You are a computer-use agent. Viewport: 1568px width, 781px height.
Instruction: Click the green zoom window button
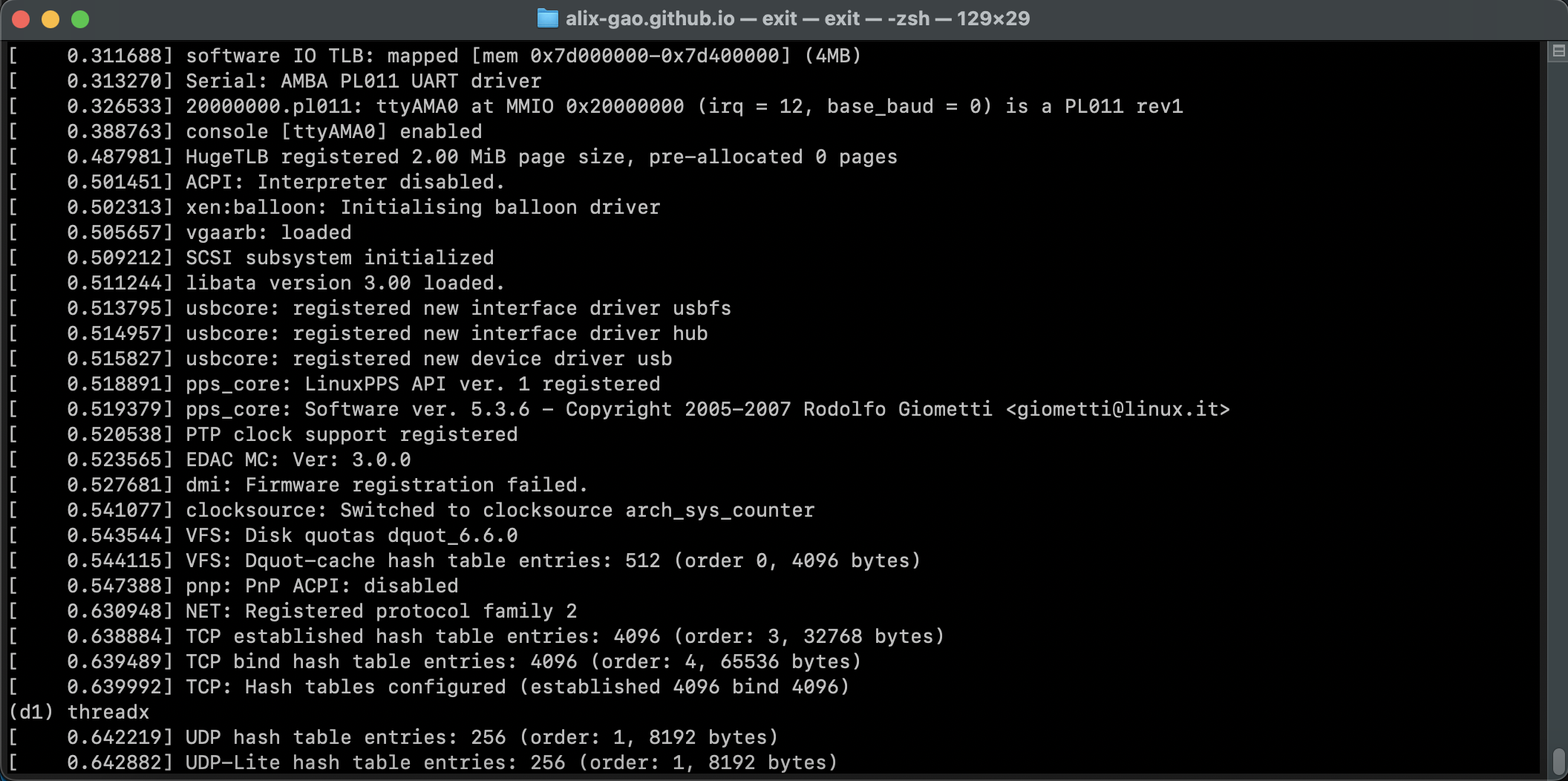click(80, 19)
